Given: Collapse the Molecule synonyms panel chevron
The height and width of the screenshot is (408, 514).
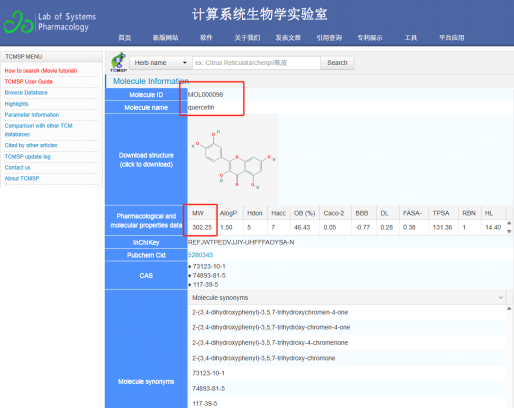Looking at the screenshot, I should click(x=500, y=297).
